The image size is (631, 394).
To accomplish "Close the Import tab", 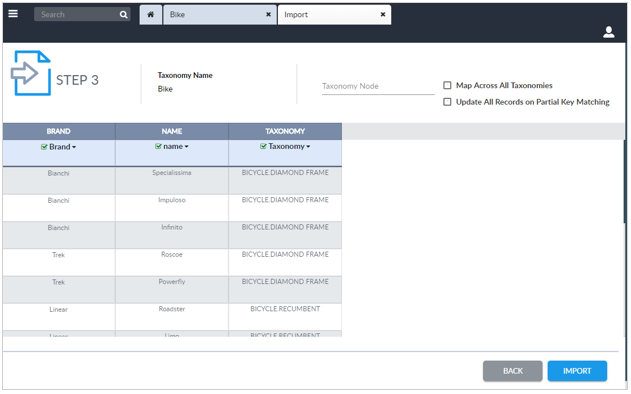I will [383, 14].
